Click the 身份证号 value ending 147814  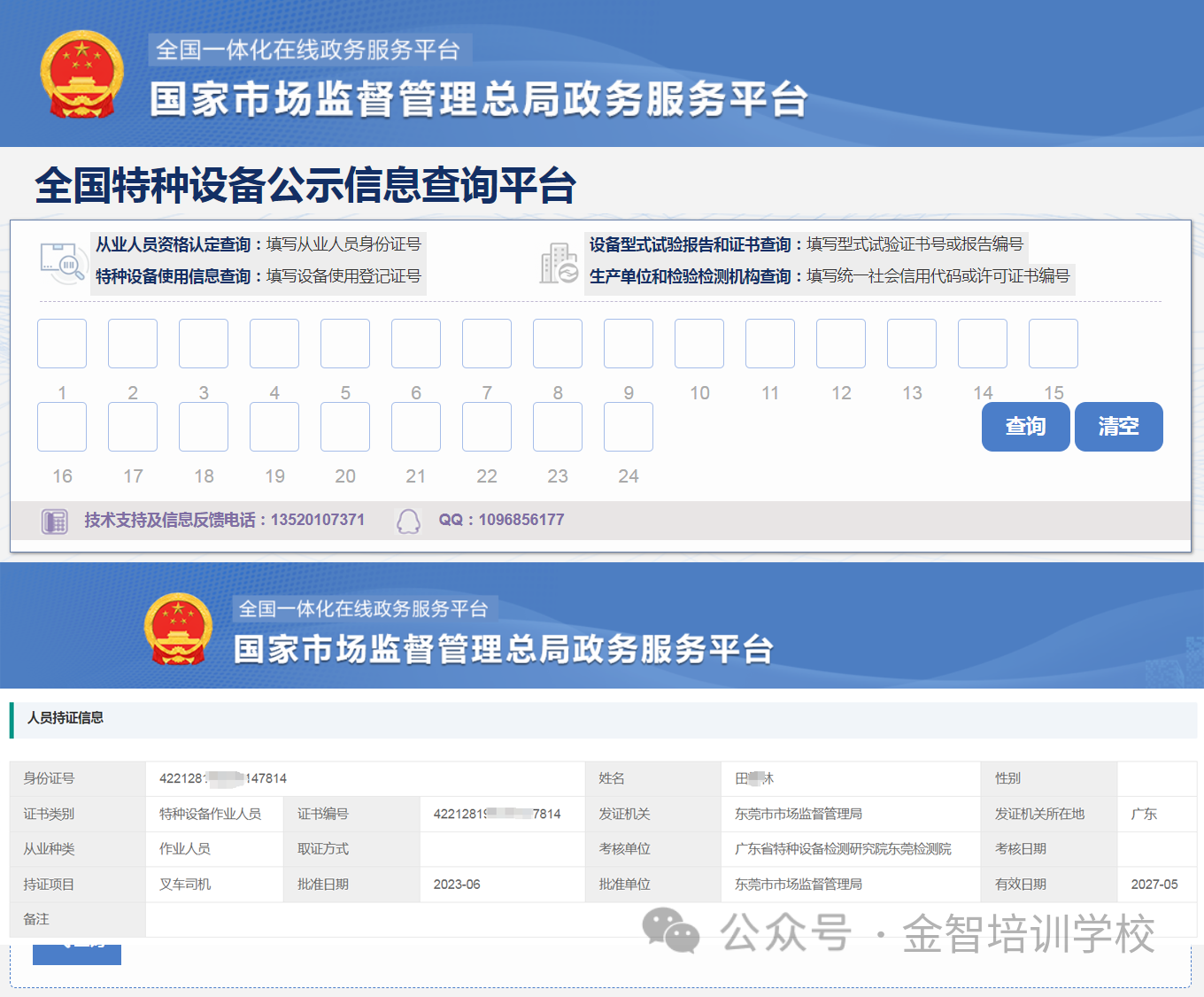223,778
